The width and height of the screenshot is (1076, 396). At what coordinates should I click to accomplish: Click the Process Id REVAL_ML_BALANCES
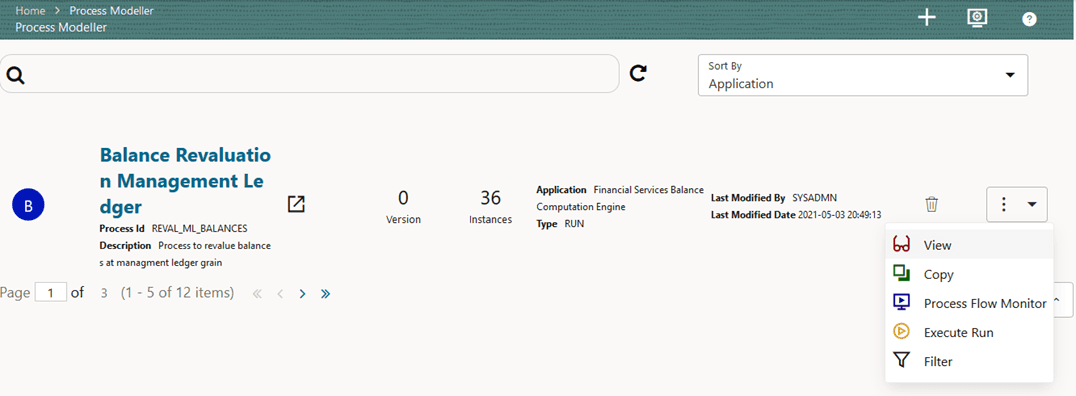point(199,229)
